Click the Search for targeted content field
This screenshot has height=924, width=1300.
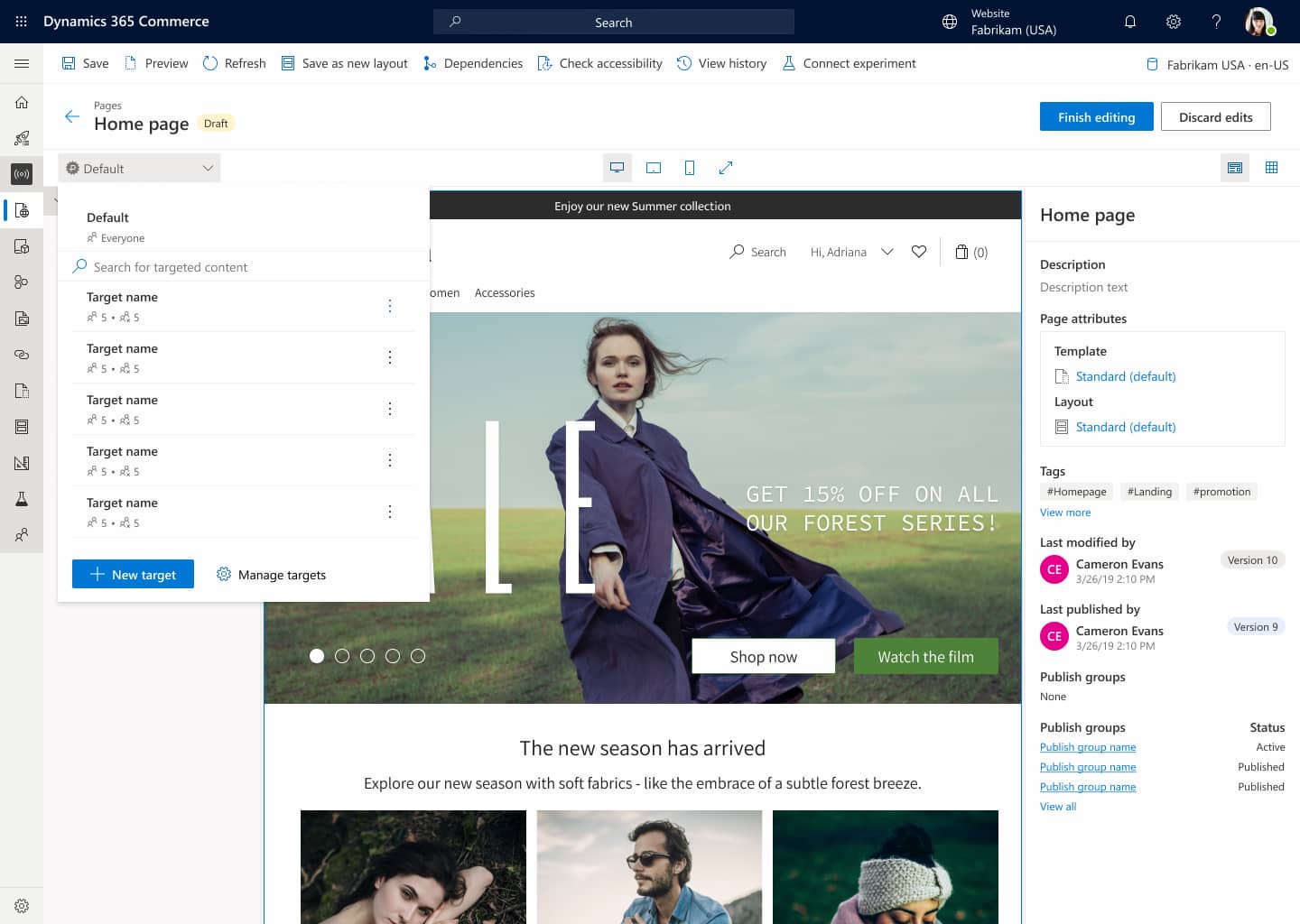pos(244,267)
